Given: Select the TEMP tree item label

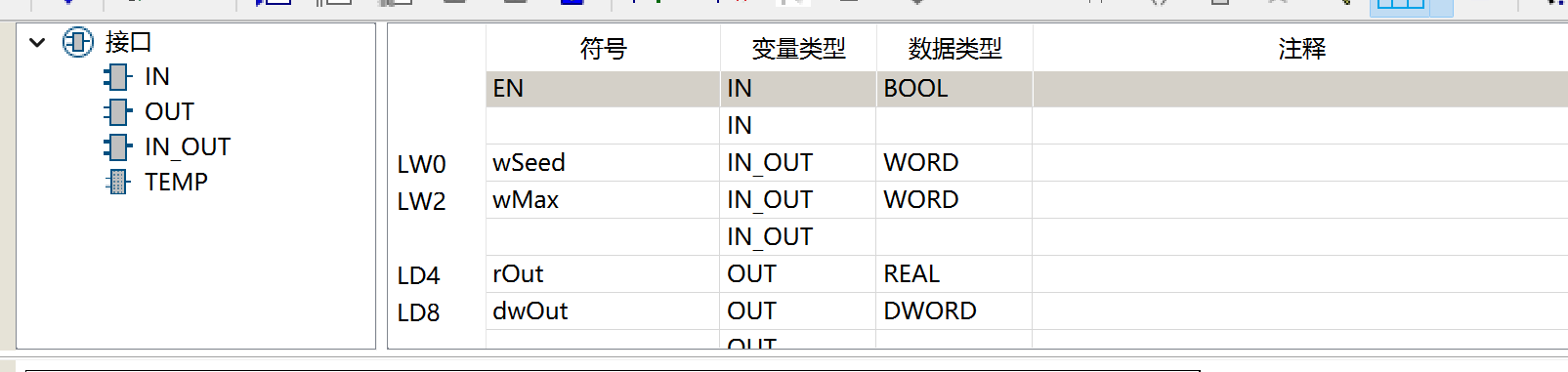Looking at the screenshot, I should tap(176, 183).
